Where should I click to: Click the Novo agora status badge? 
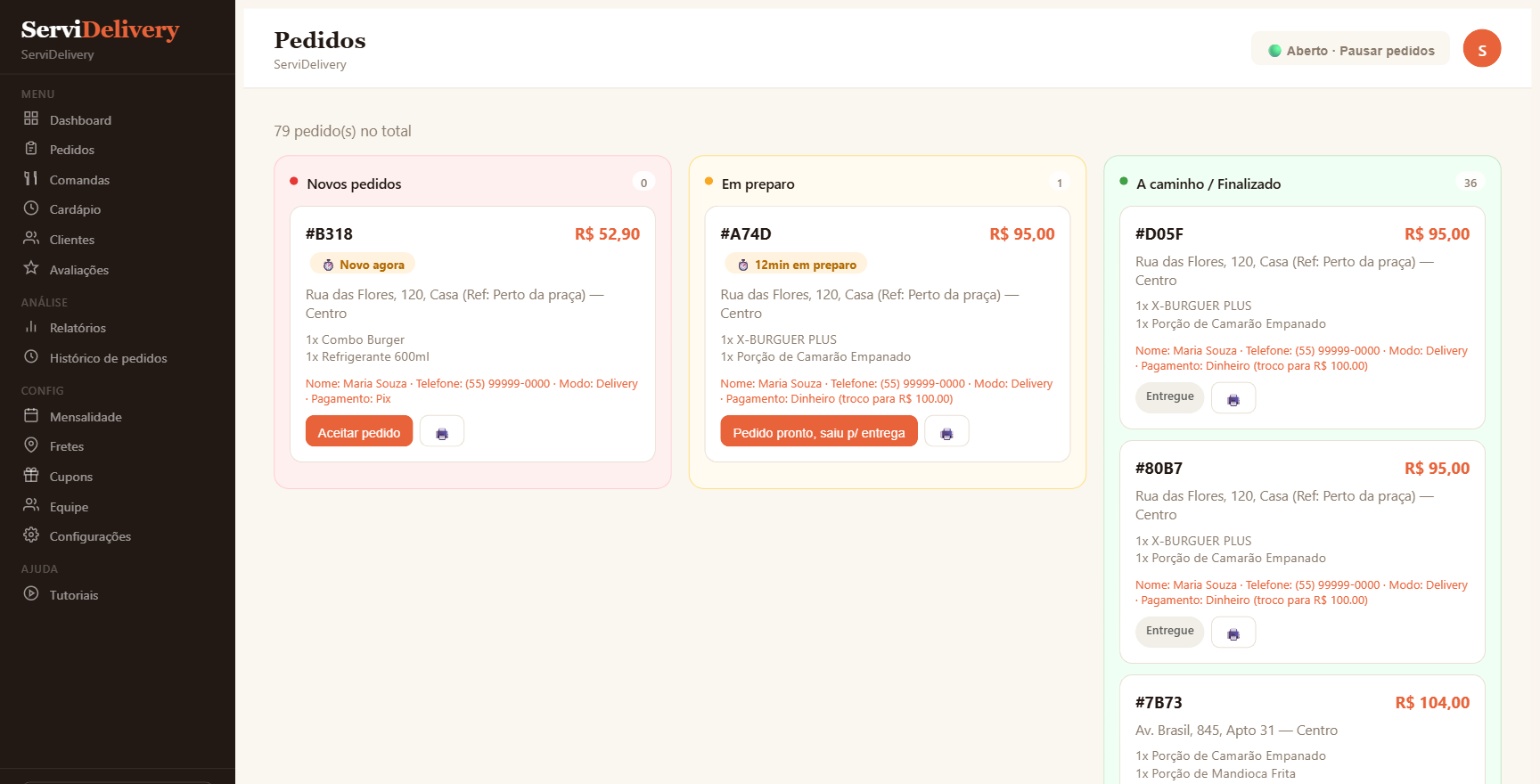363,265
